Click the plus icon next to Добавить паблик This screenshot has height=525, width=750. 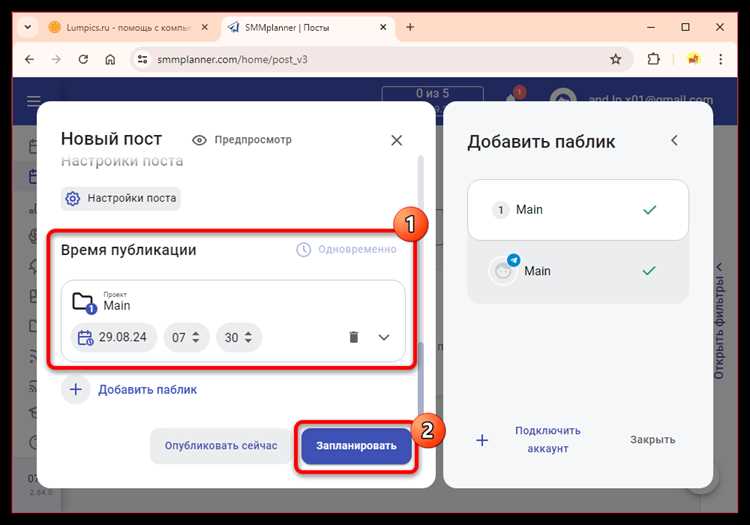(76, 389)
